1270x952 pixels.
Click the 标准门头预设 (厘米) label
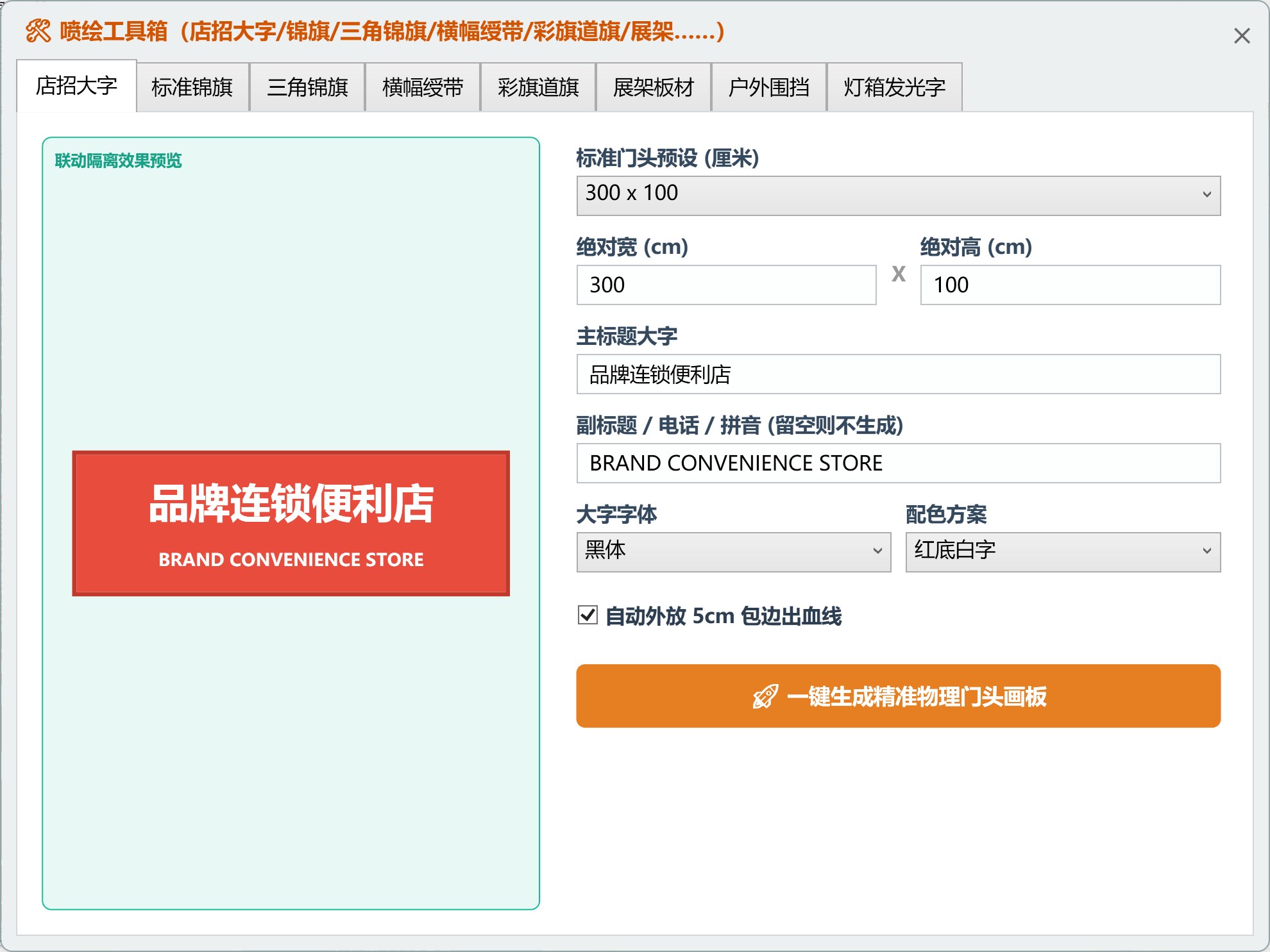pyautogui.click(x=667, y=158)
